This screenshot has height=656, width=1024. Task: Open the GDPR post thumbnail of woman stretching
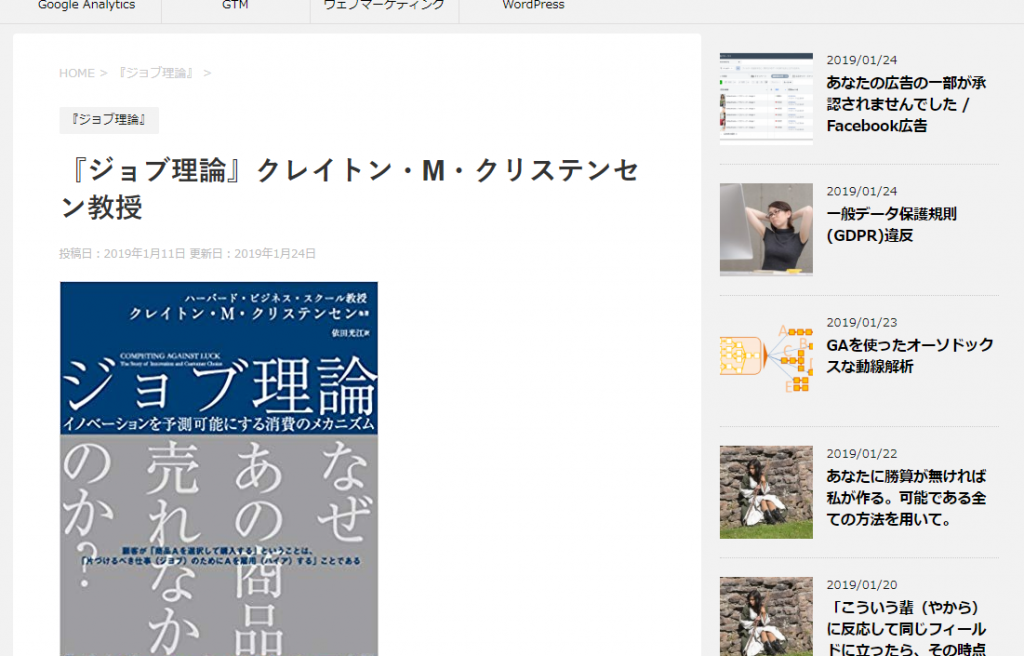click(766, 229)
